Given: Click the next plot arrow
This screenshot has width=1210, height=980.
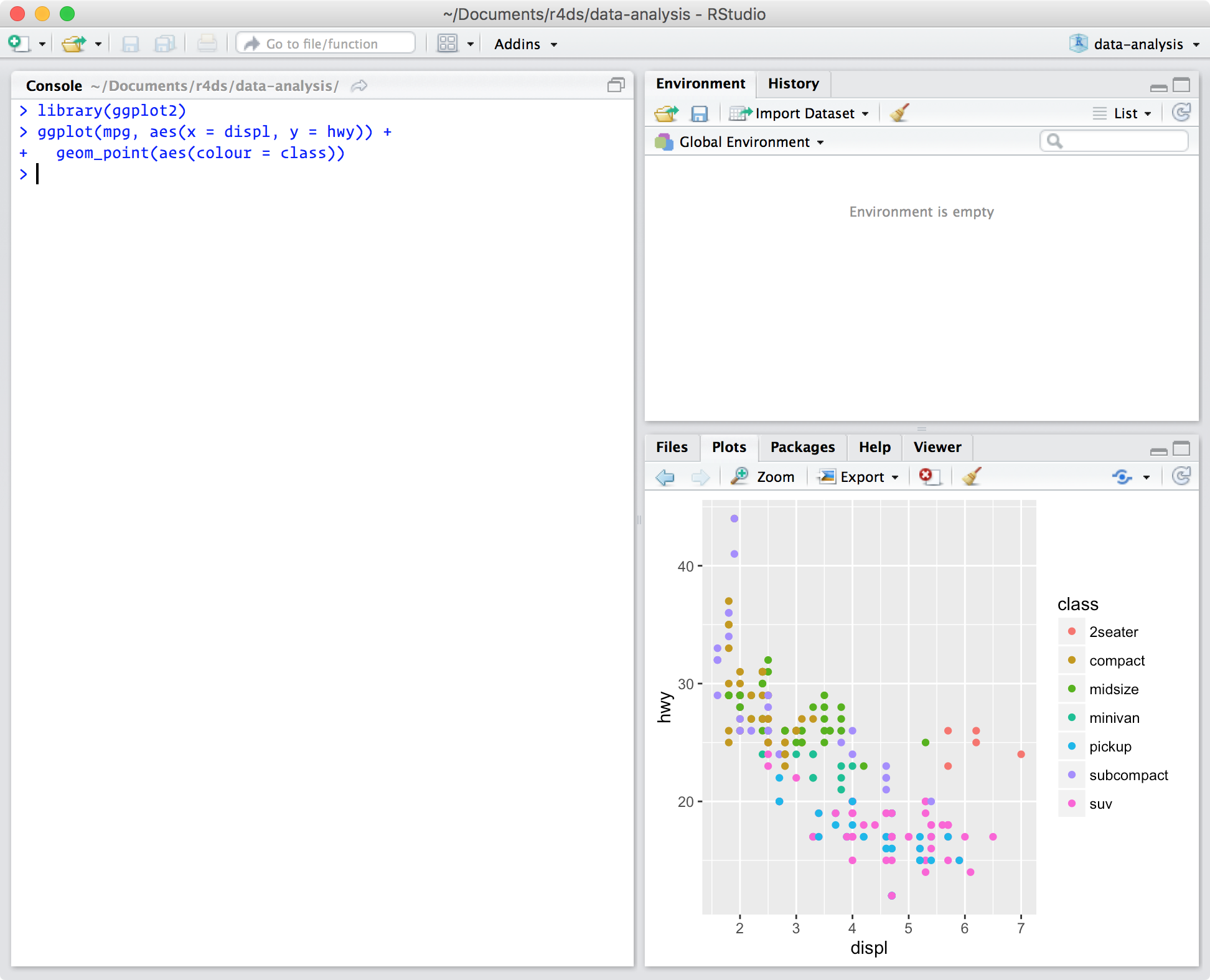Looking at the screenshot, I should click(700, 477).
